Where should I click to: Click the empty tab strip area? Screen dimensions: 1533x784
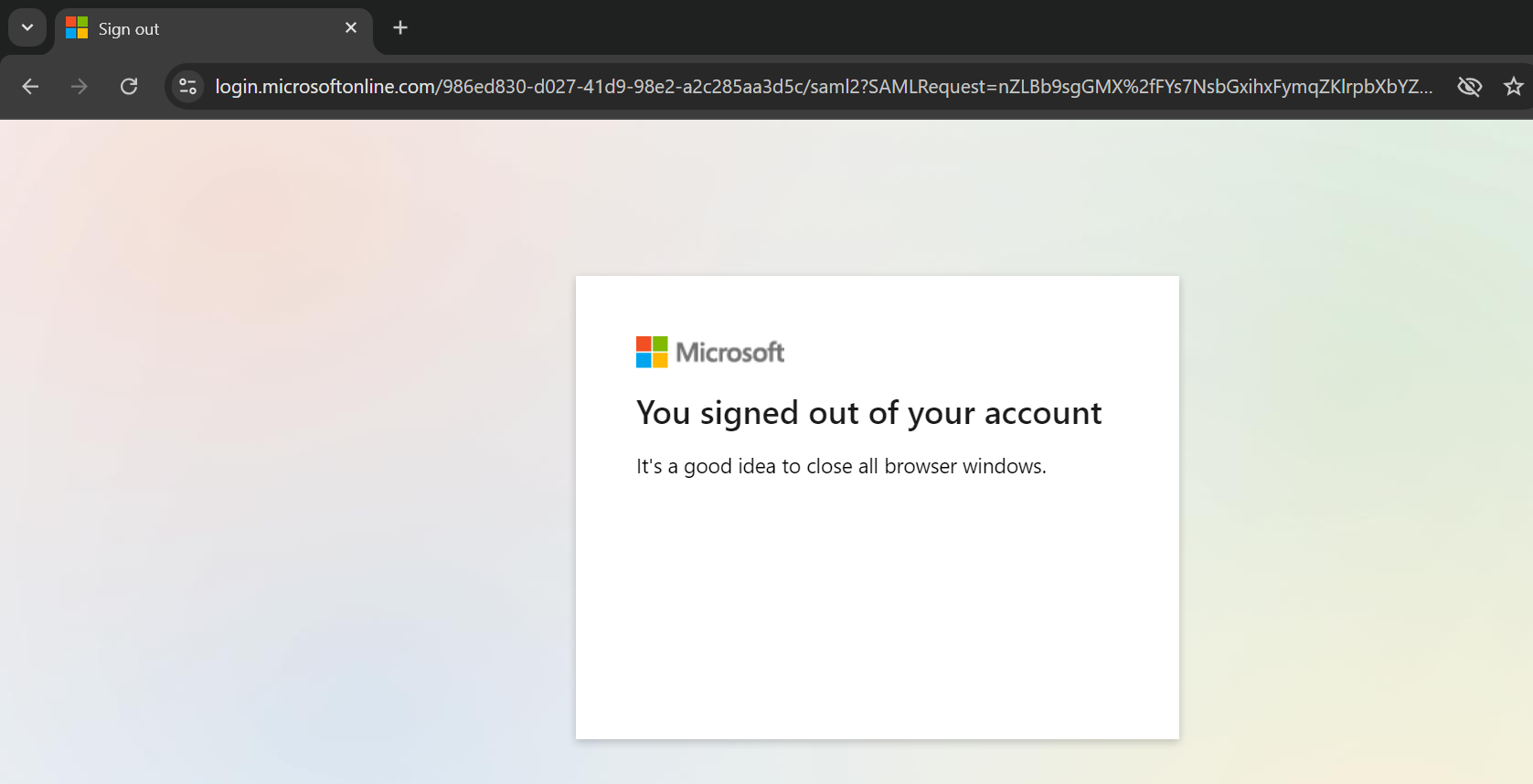point(914,27)
